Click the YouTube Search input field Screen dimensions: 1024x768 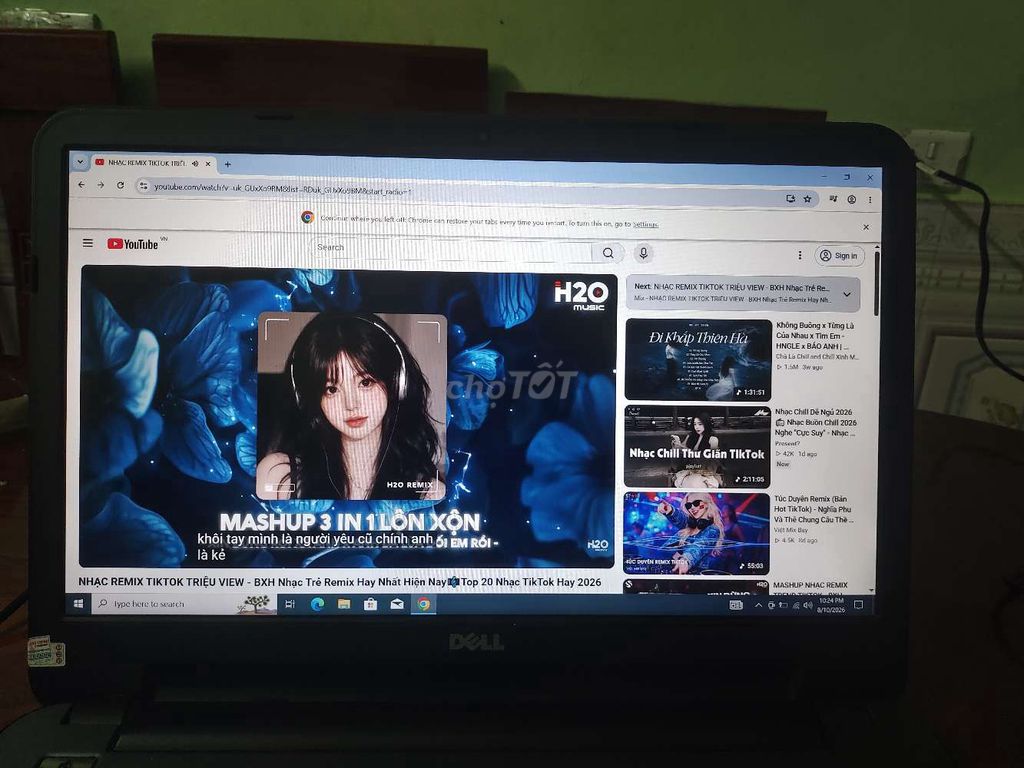pyautogui.click(x=451, y=249)
